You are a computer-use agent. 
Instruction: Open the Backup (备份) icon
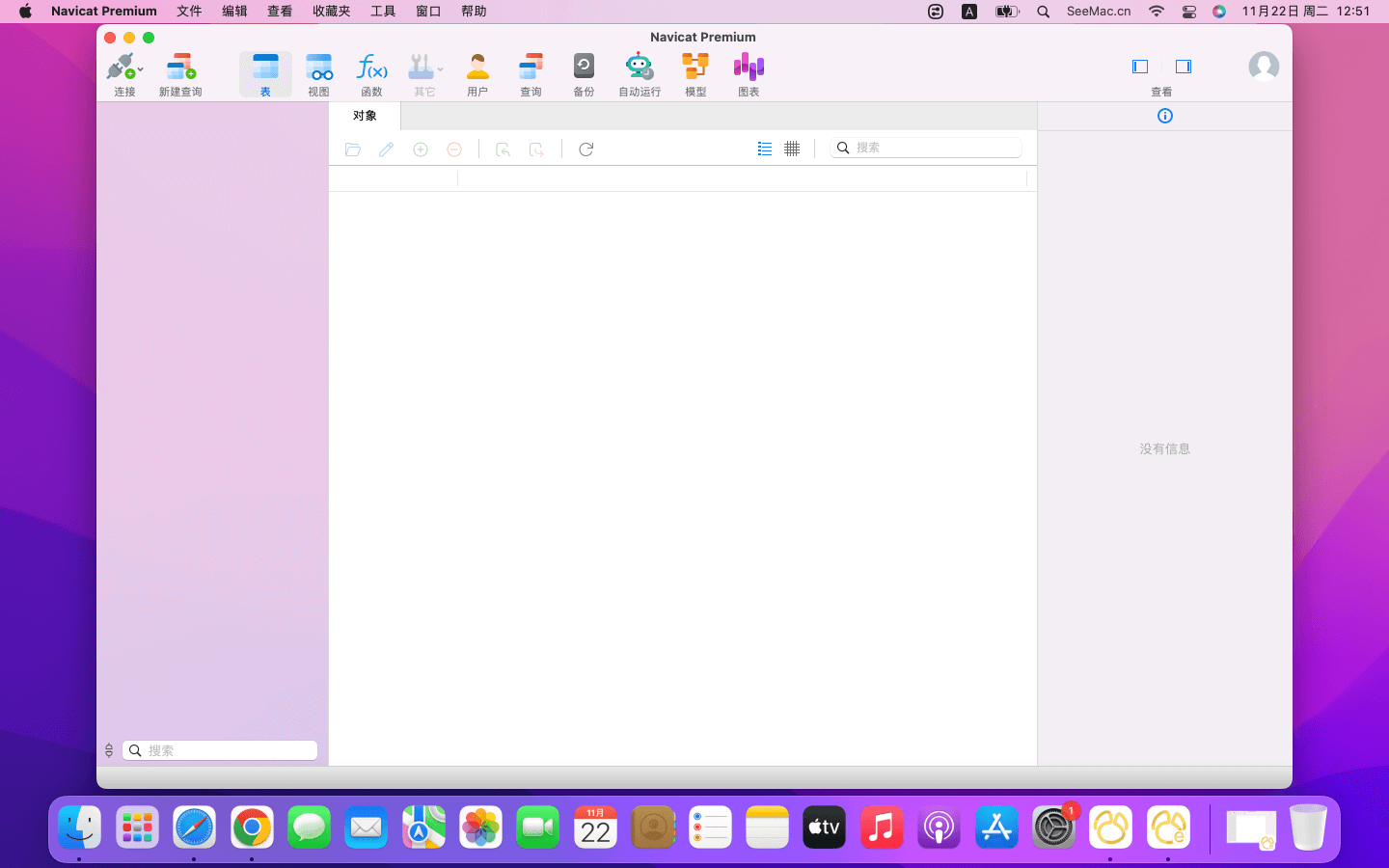(584, 68)
